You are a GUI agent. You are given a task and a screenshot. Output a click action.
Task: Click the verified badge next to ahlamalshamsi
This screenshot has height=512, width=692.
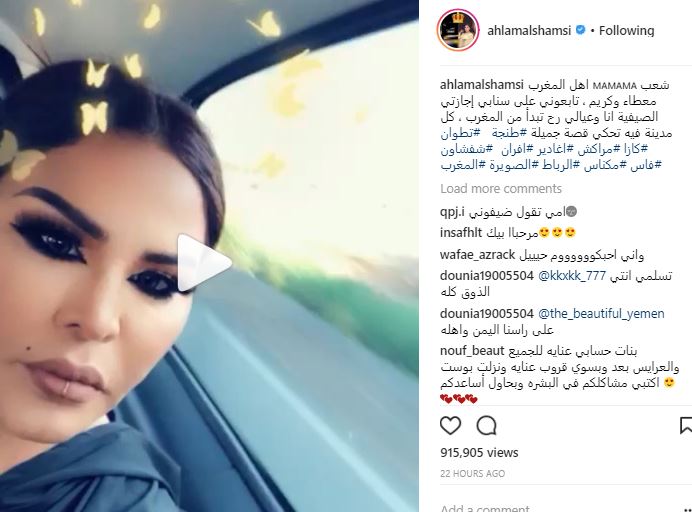coord(581,30)
